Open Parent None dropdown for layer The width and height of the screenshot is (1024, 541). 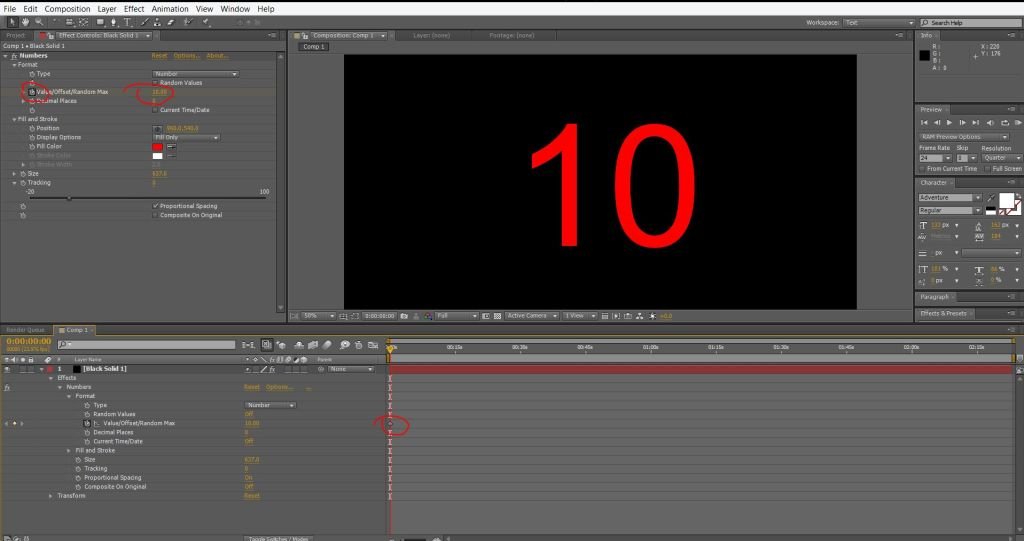click(351, 369)
